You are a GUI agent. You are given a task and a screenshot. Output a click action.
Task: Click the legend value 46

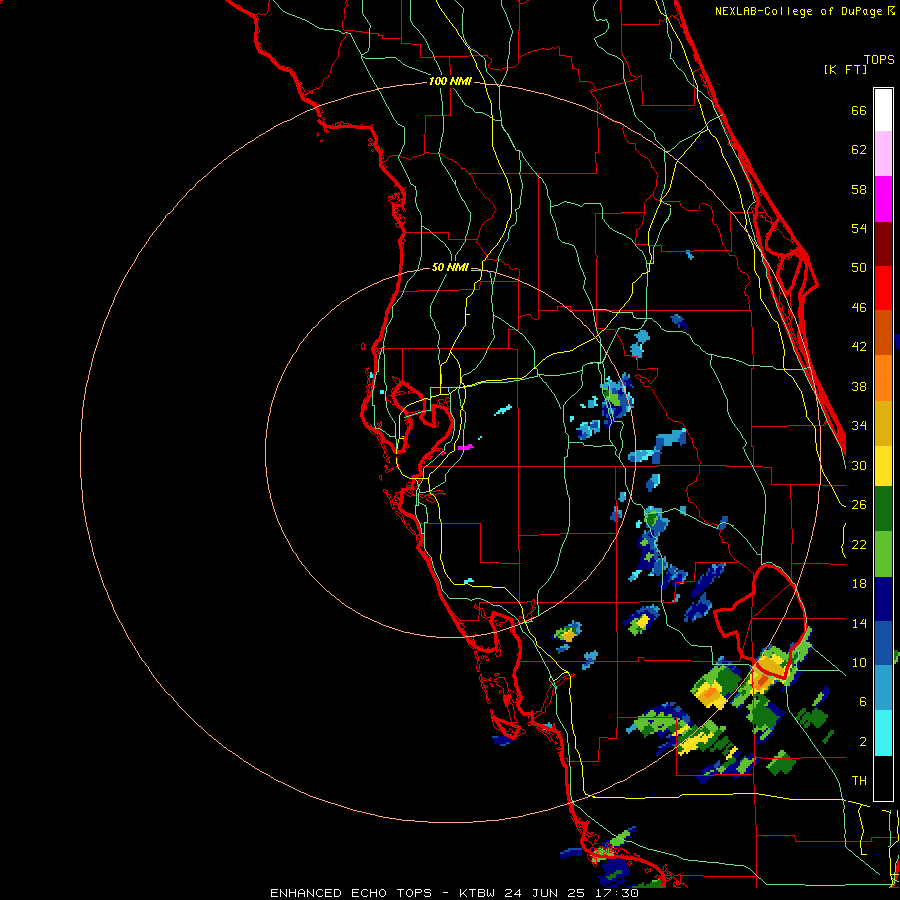tap(859, 308)
